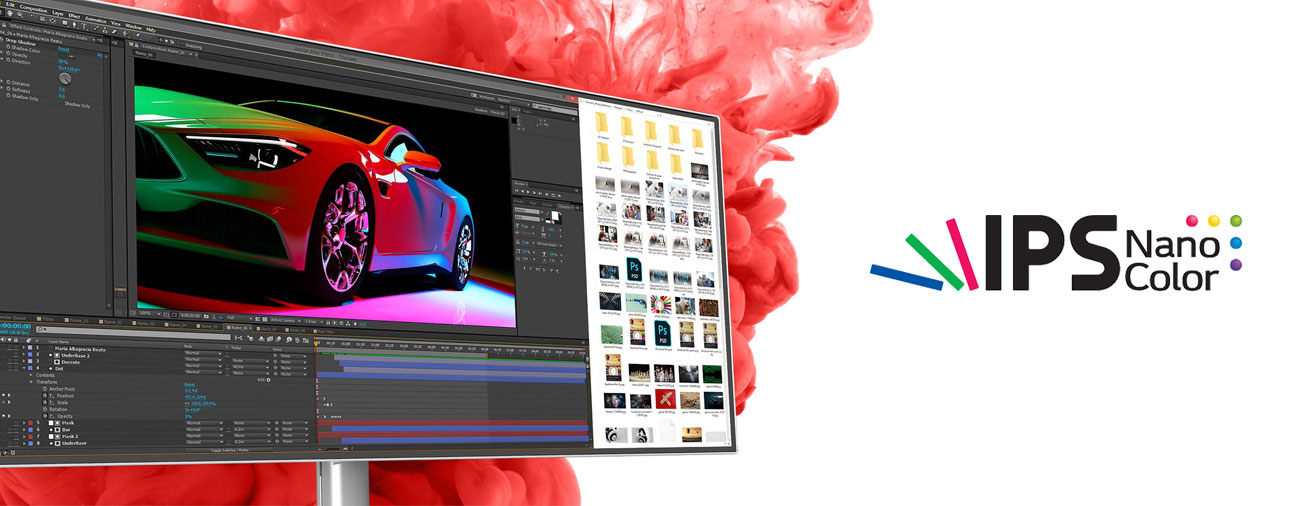1300x506 pixels.
Task: Toggle the Rotation stopwatch
Action: 45,409
